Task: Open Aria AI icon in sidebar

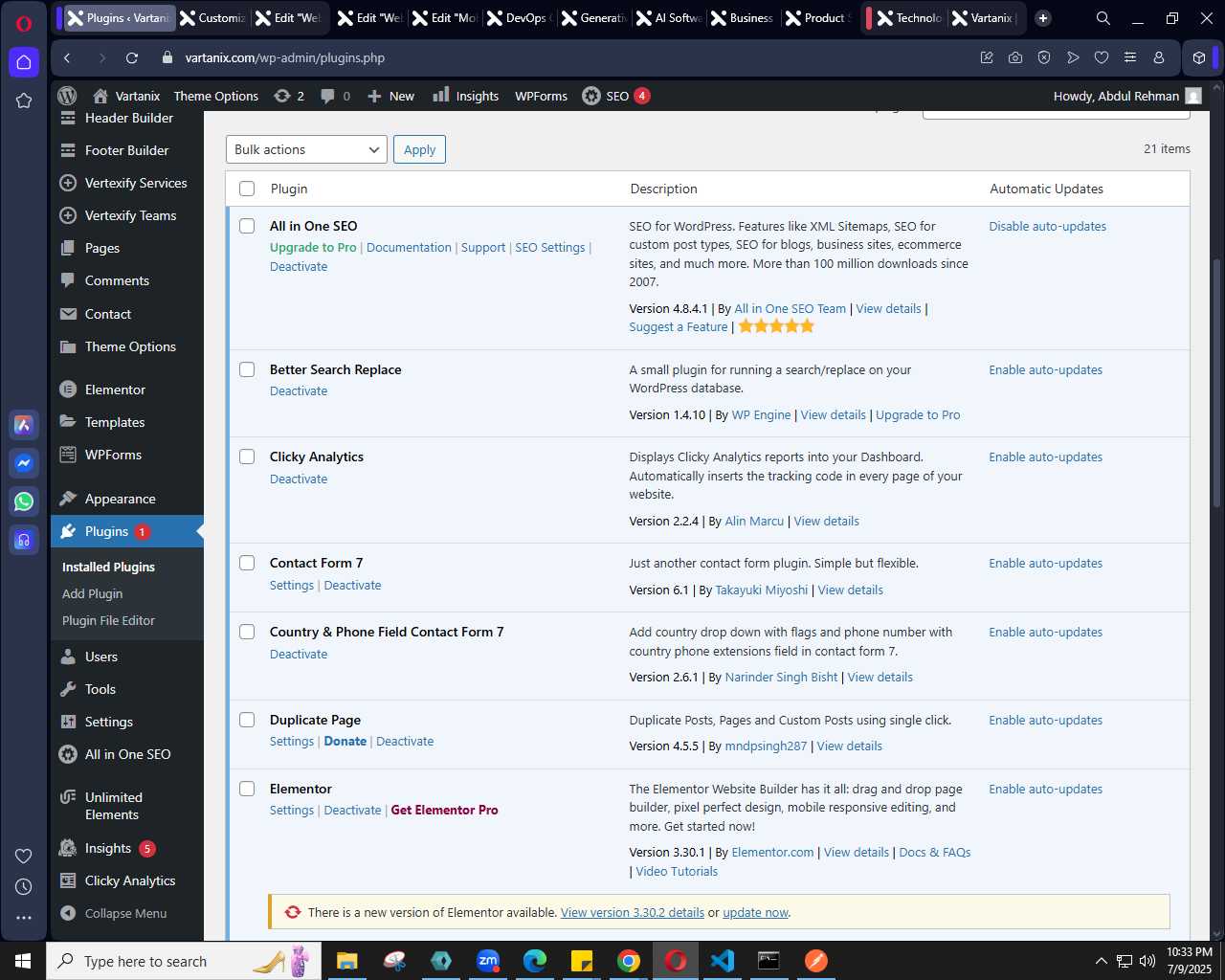Action: pos(24,425)
